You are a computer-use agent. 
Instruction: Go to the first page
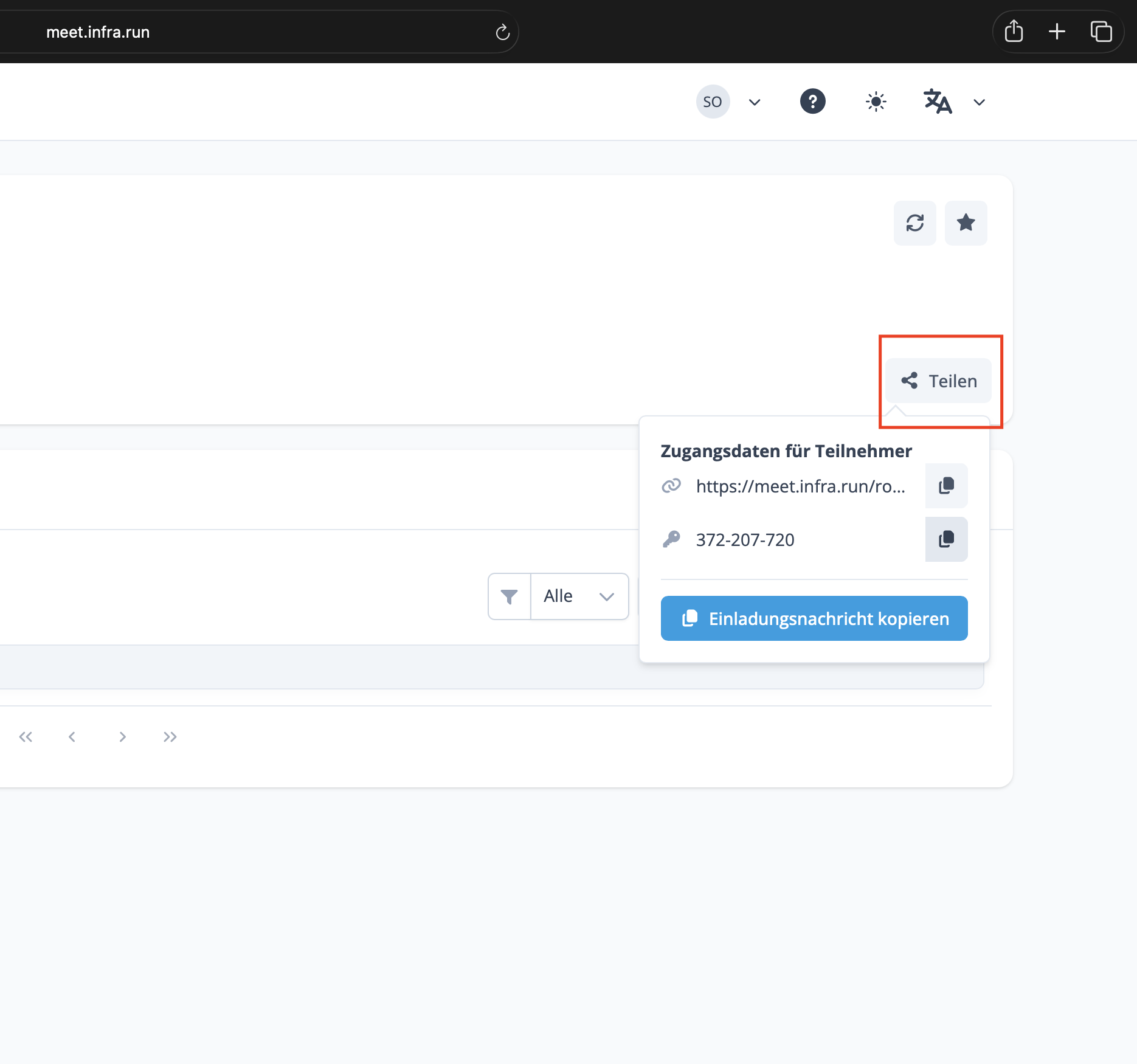[26, 737]
